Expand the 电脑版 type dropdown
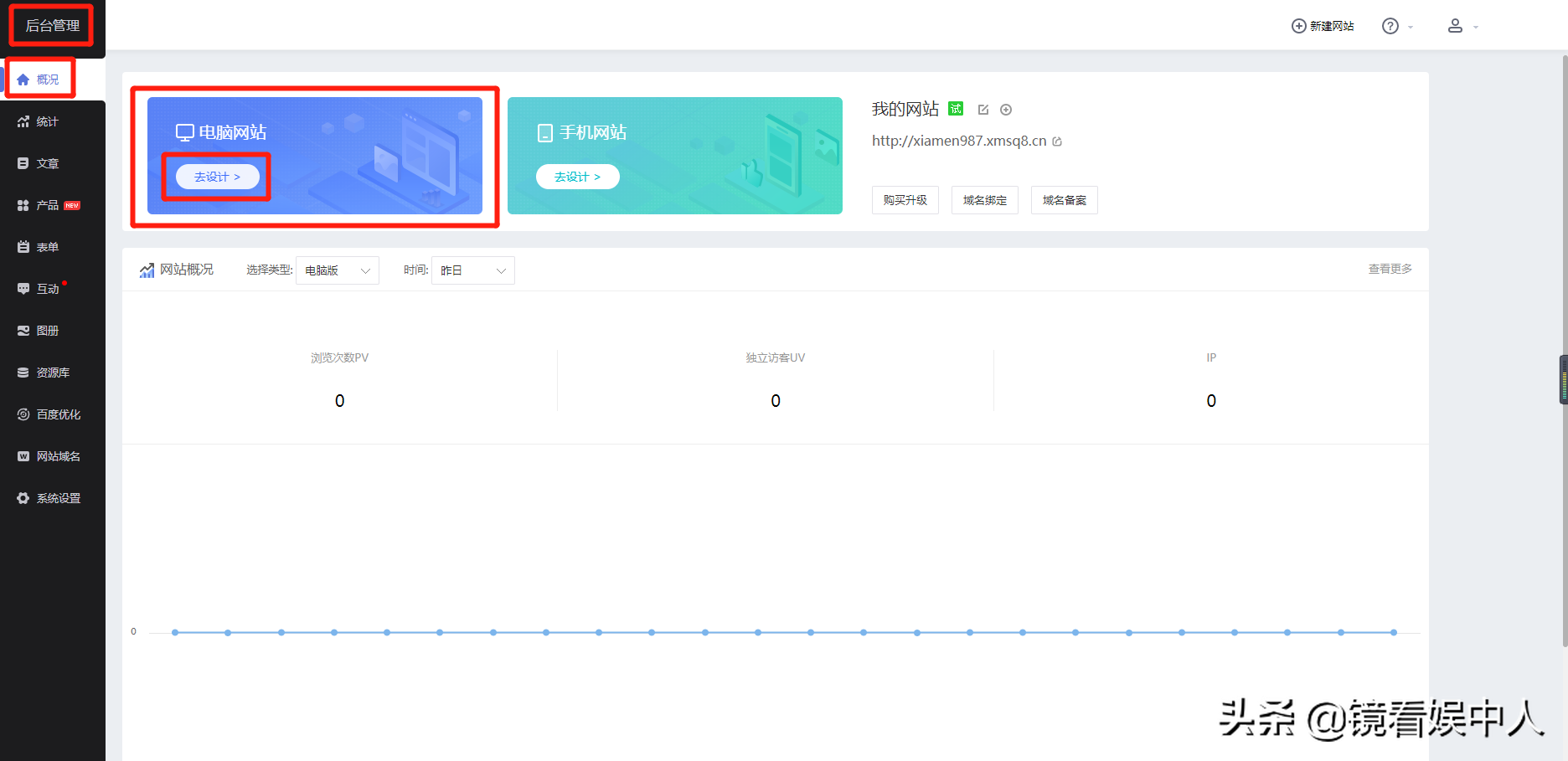This screenshot has height=761, width=1568. click(x=338, y=270)
